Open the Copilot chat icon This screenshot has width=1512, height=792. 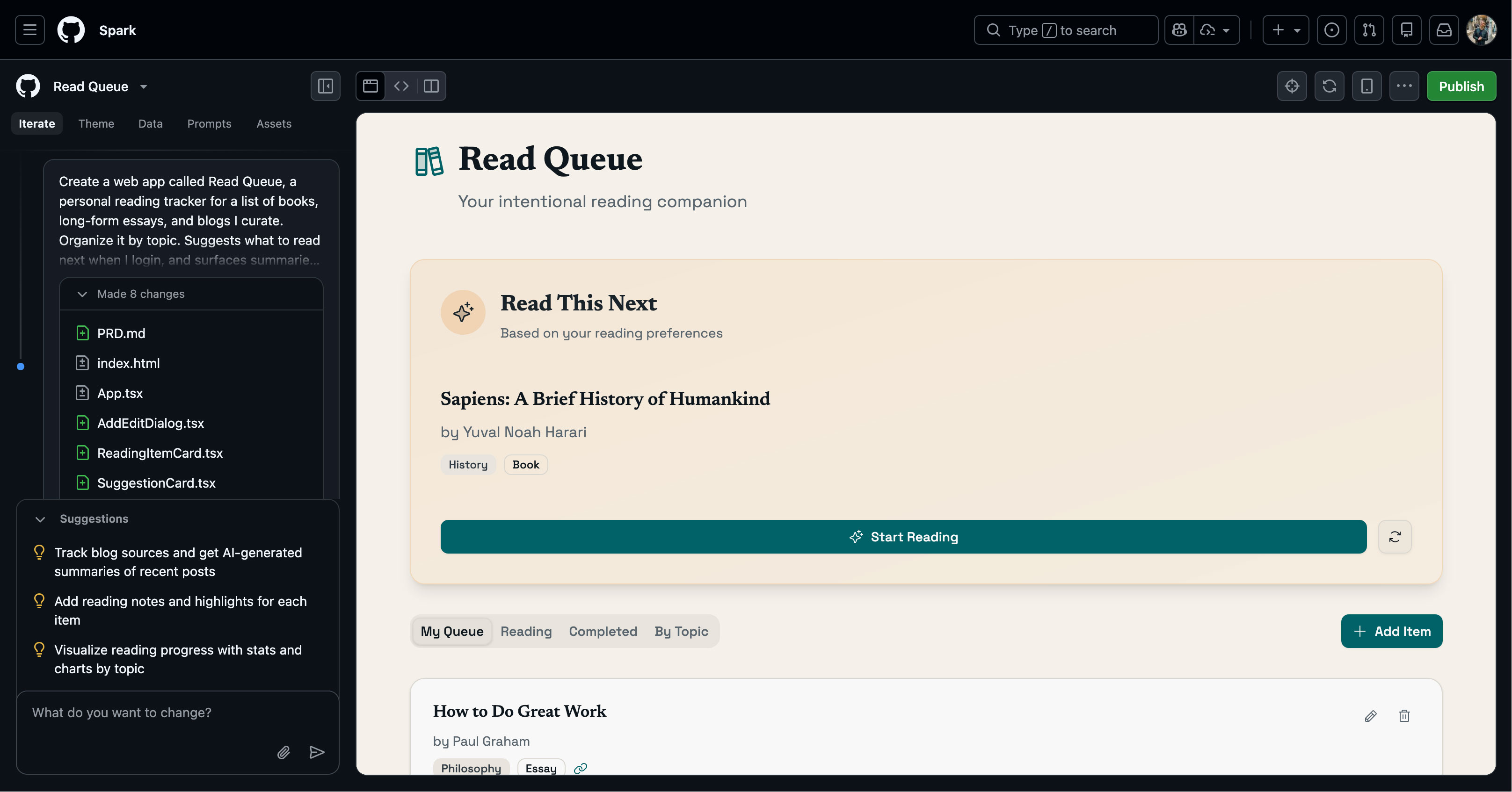[x=1179, y=30]
